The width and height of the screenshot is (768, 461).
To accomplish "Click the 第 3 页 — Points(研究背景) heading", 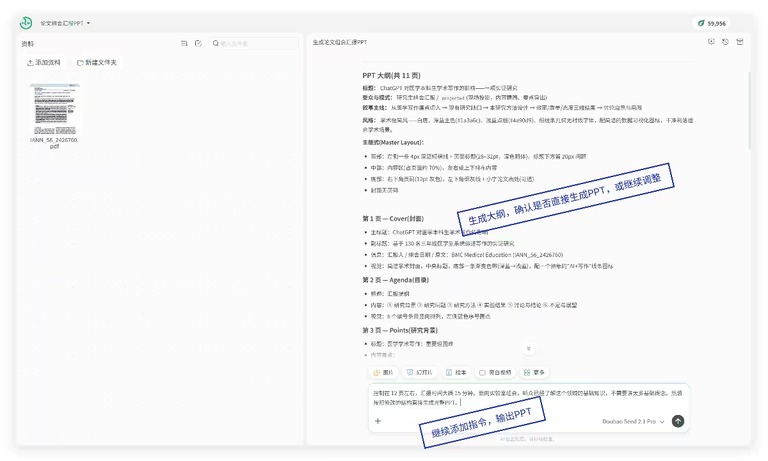I will 400,330.
